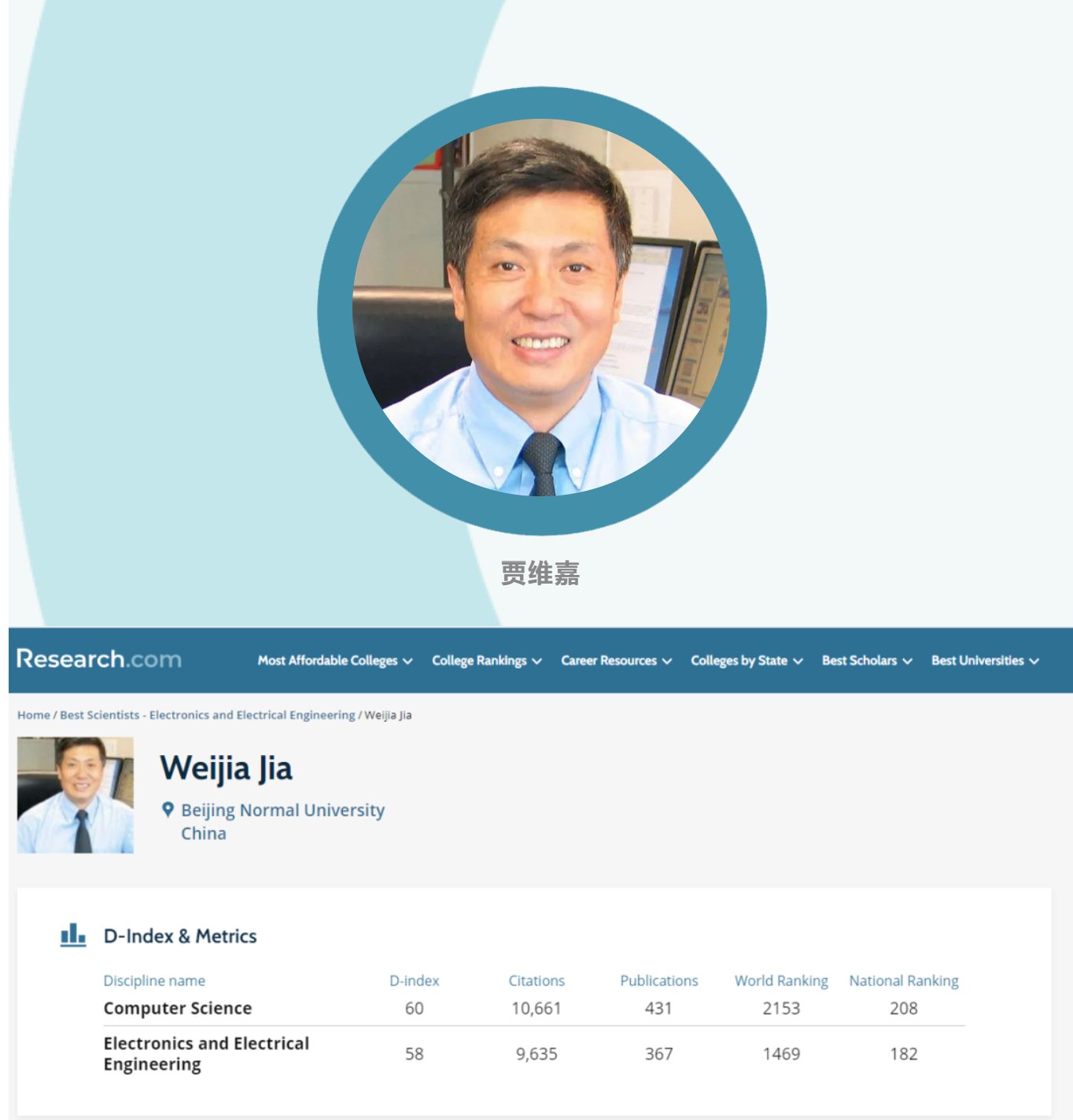The width and height of the screenshot is (1073, 1120).
Task: Click the Citations column header
Action: tap(536, 981)
